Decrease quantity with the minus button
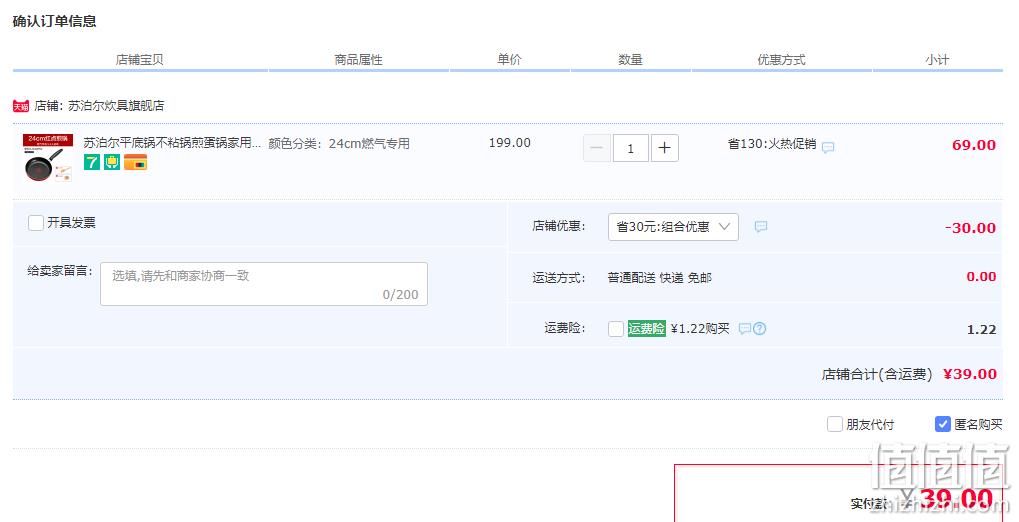The image size is (1019, 522). [x=597, y=148]
